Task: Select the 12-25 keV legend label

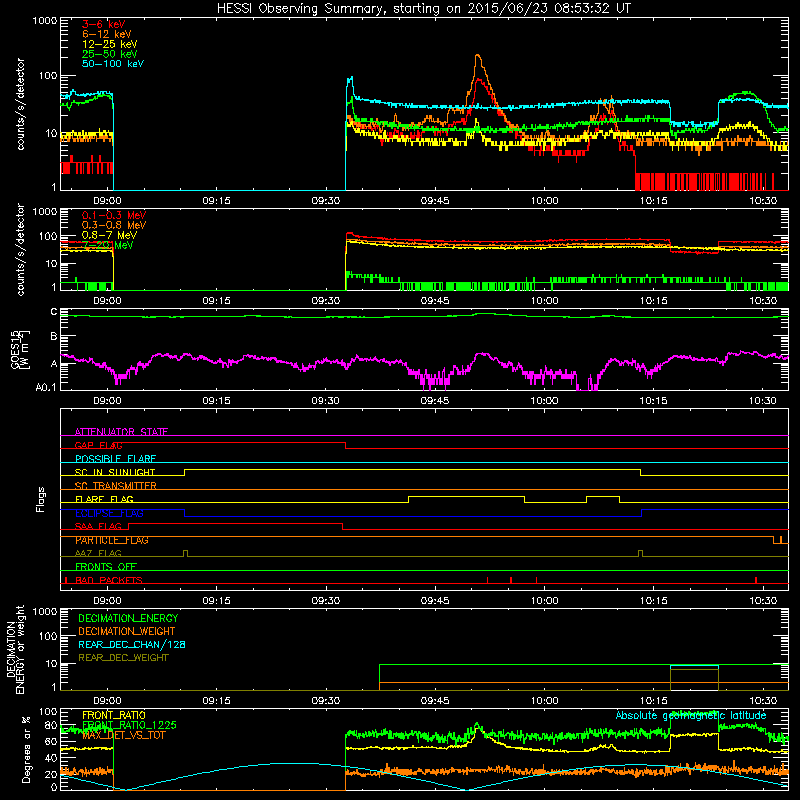Action: 110,44
